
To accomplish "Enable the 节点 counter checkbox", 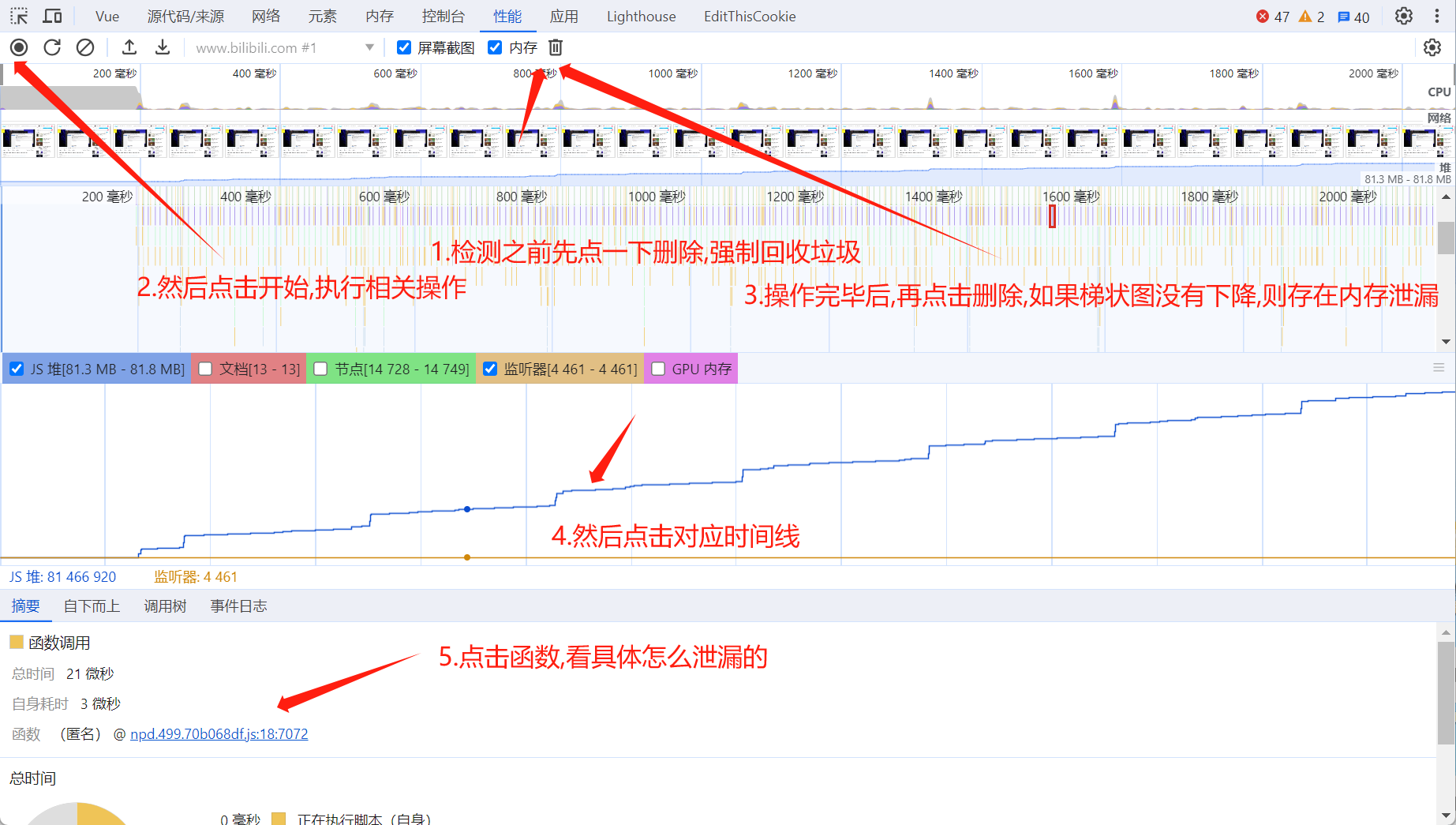I will (320, 369).
